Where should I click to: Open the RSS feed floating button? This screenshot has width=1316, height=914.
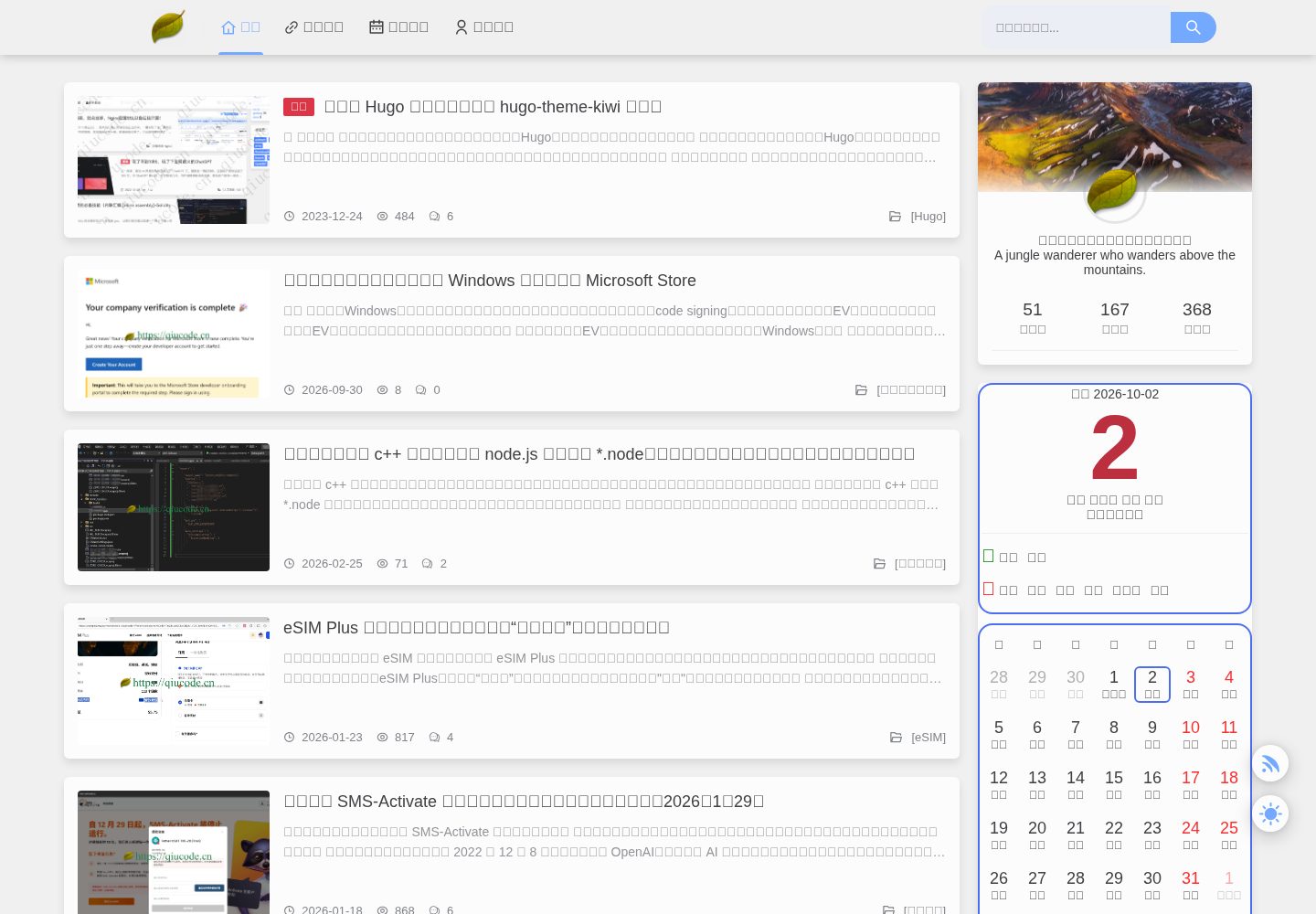[x=1270, y=763]
